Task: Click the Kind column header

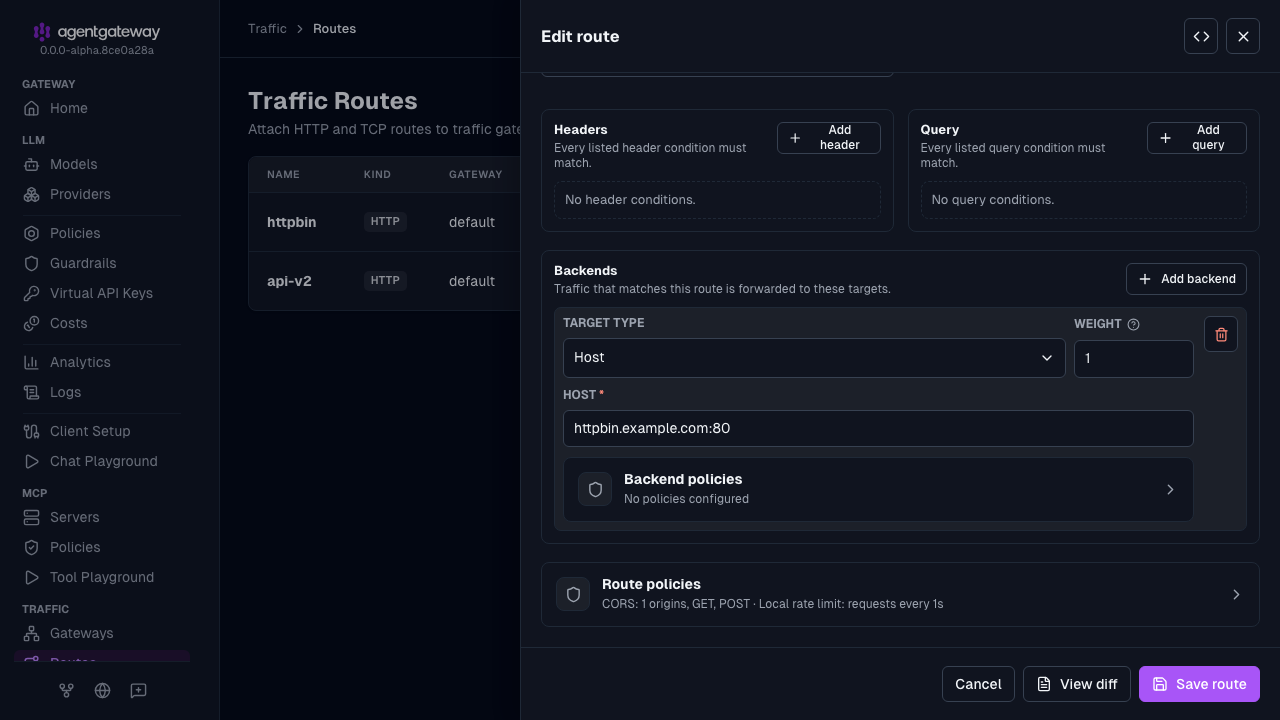Action: point(377,174)
